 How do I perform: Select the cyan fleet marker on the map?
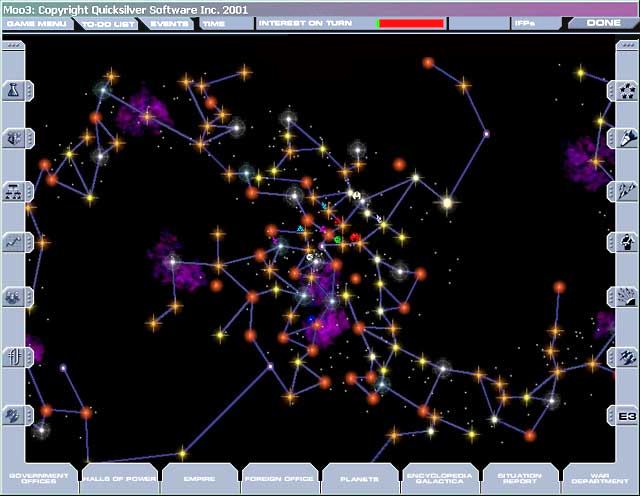point(301,229)
